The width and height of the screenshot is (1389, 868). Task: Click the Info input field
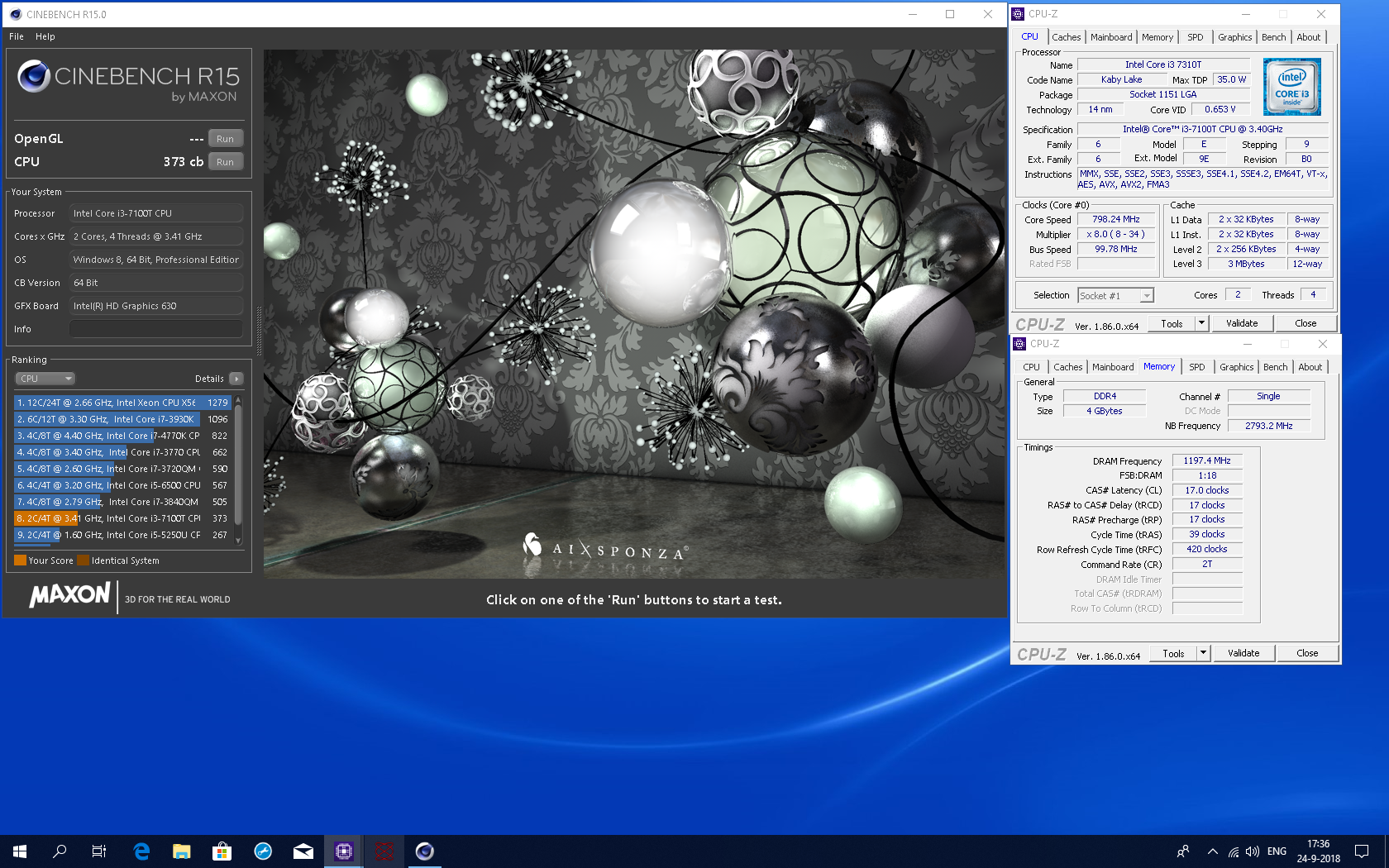pyautogui.click(x=156, y=329)
